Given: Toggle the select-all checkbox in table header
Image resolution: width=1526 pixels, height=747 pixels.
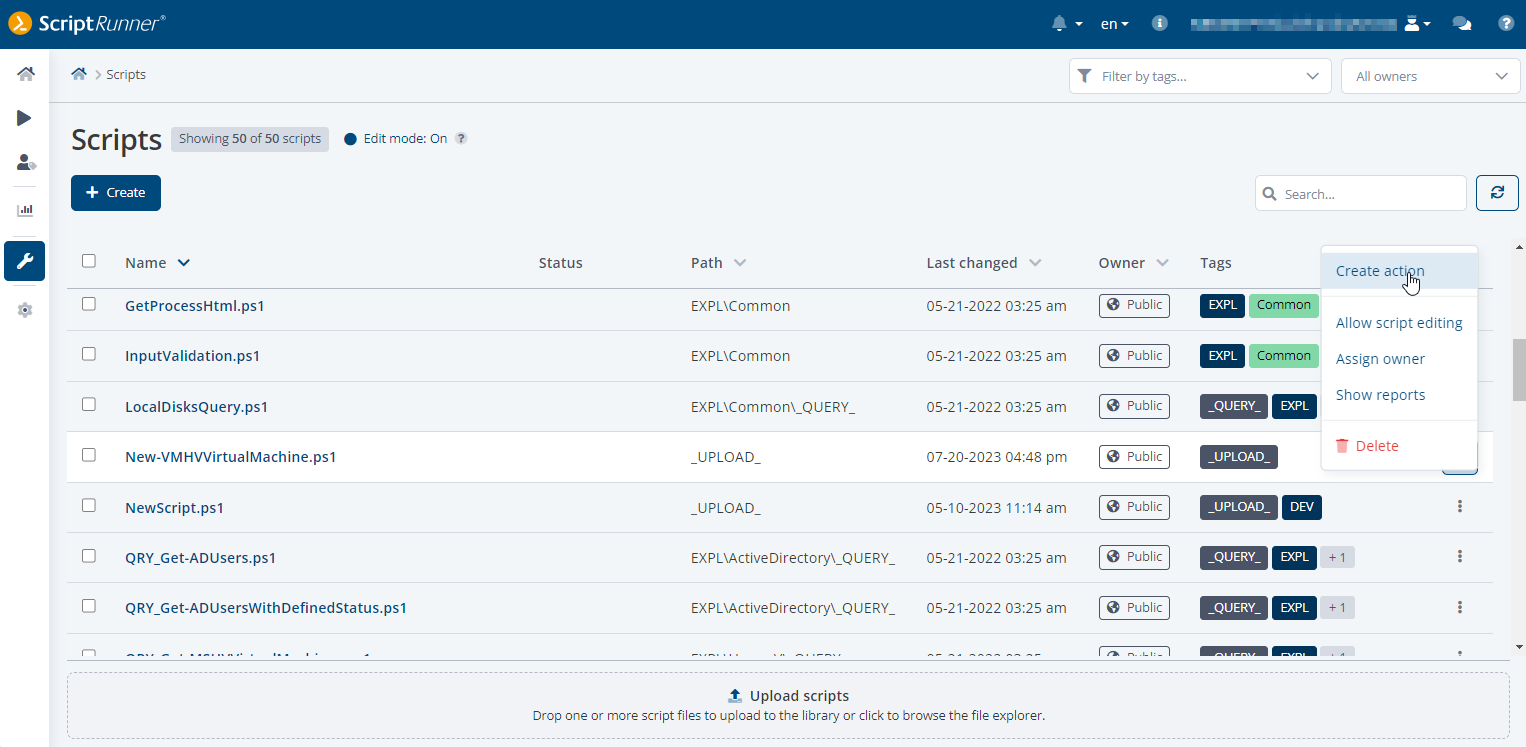Looking at the screenshot, I should coord(89,261).
